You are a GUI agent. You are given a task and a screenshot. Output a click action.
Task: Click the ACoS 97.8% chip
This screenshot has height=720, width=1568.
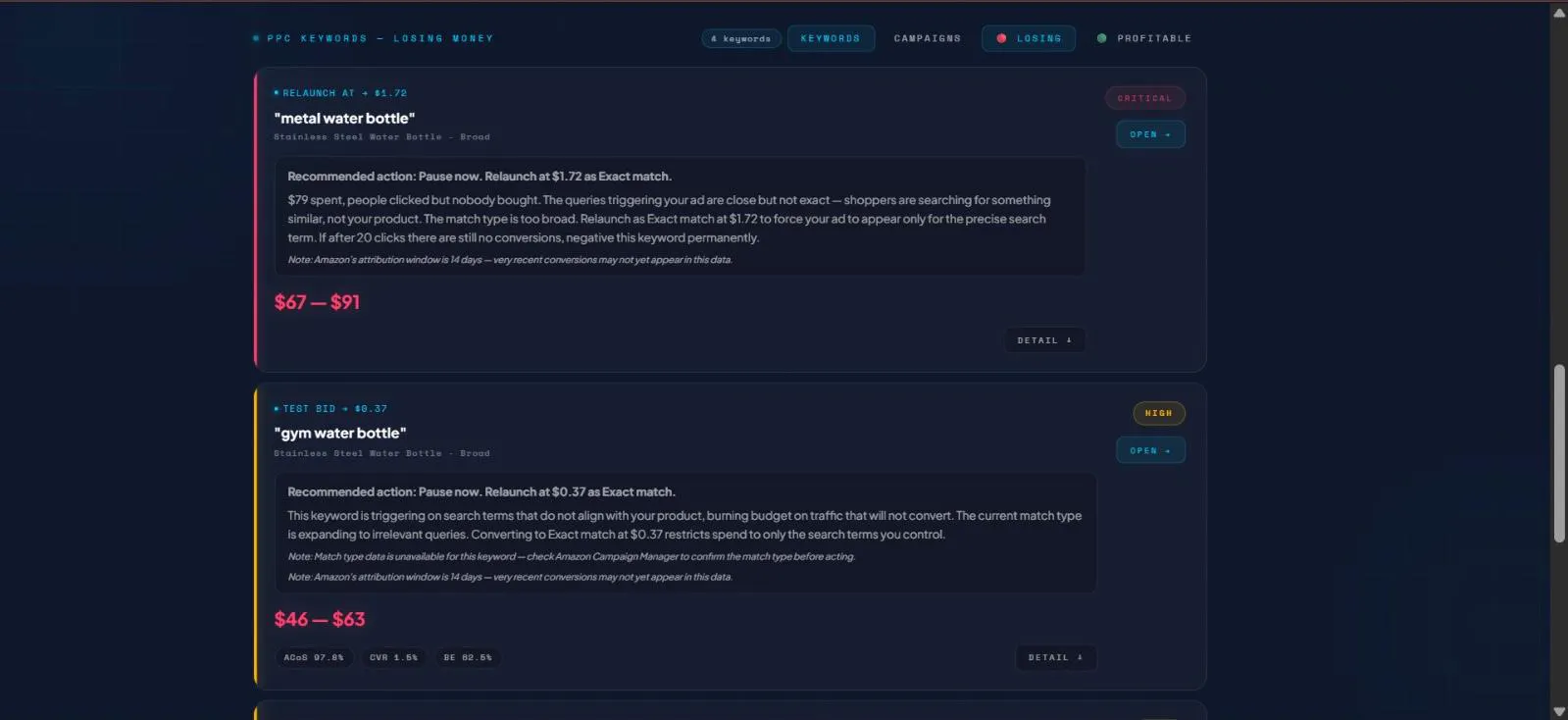314,657
